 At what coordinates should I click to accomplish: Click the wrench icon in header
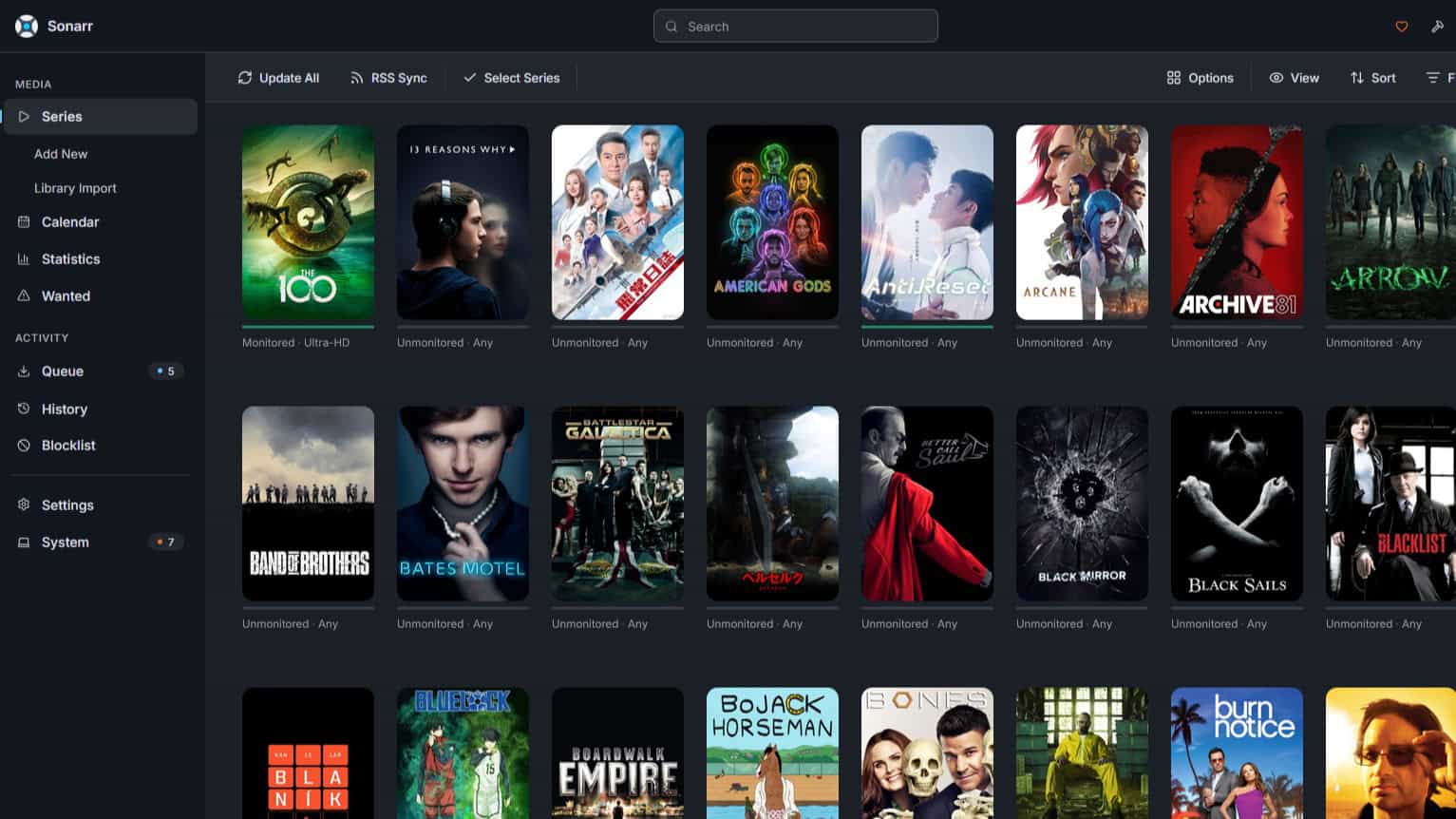pos(1437,27)
